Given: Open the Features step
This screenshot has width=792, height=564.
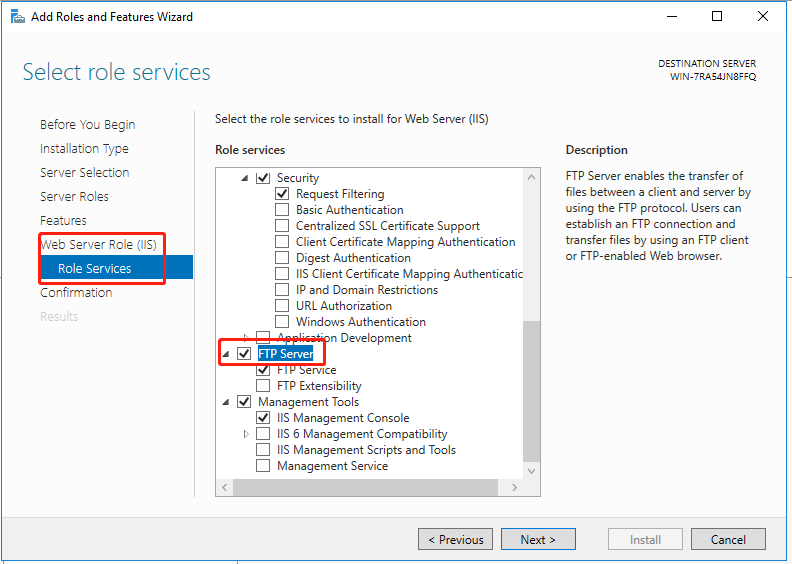Looking at the screenshot, I should click(x=63, y=221).
